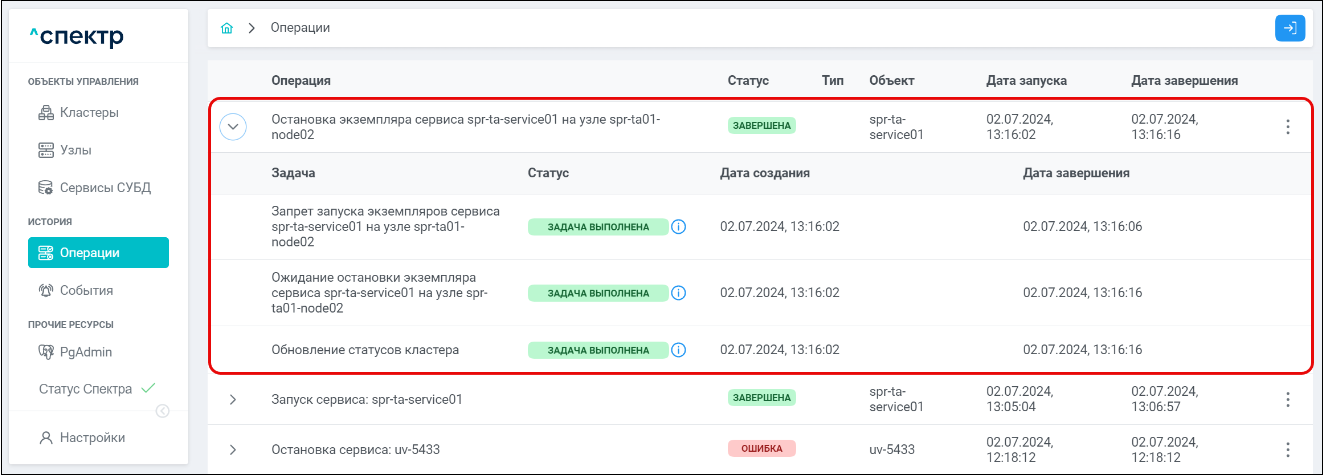Screen dimensions: 1324x476
Task: Open События in the history section
Action: click(86, 291)
